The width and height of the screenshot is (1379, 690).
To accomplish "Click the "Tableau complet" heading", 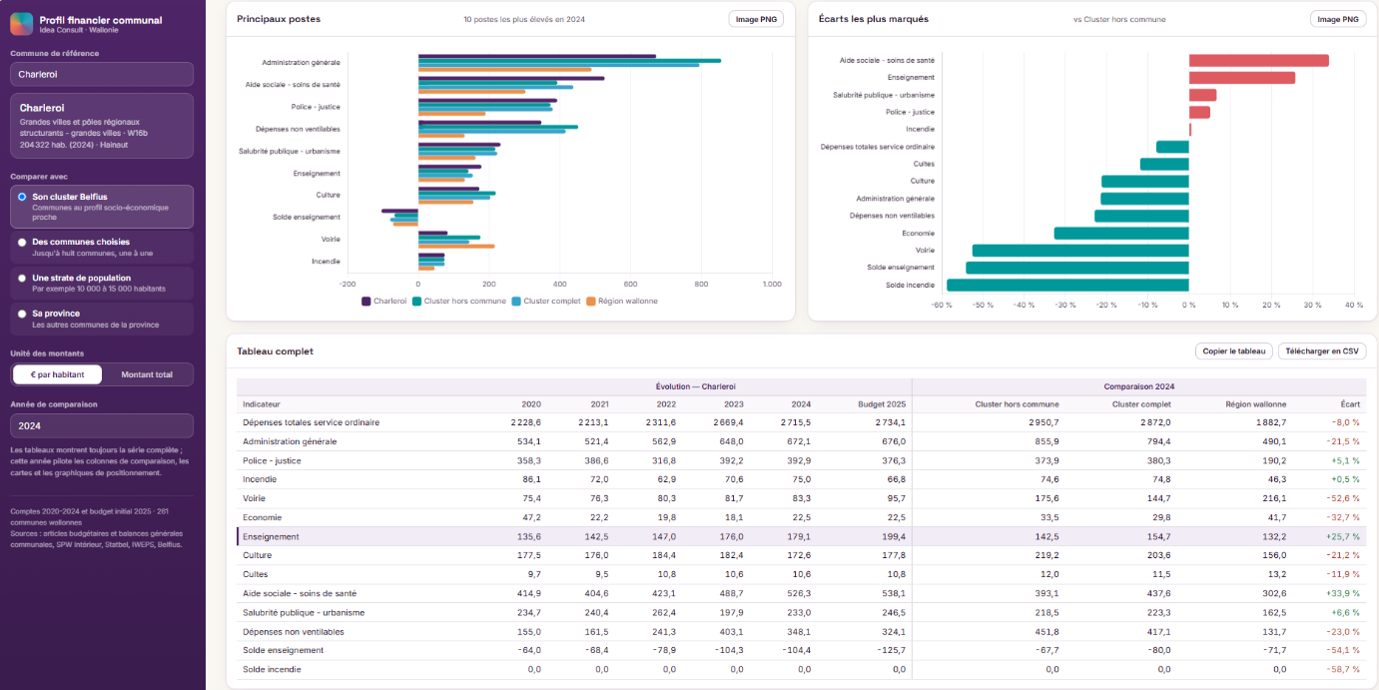I will 275,351.
